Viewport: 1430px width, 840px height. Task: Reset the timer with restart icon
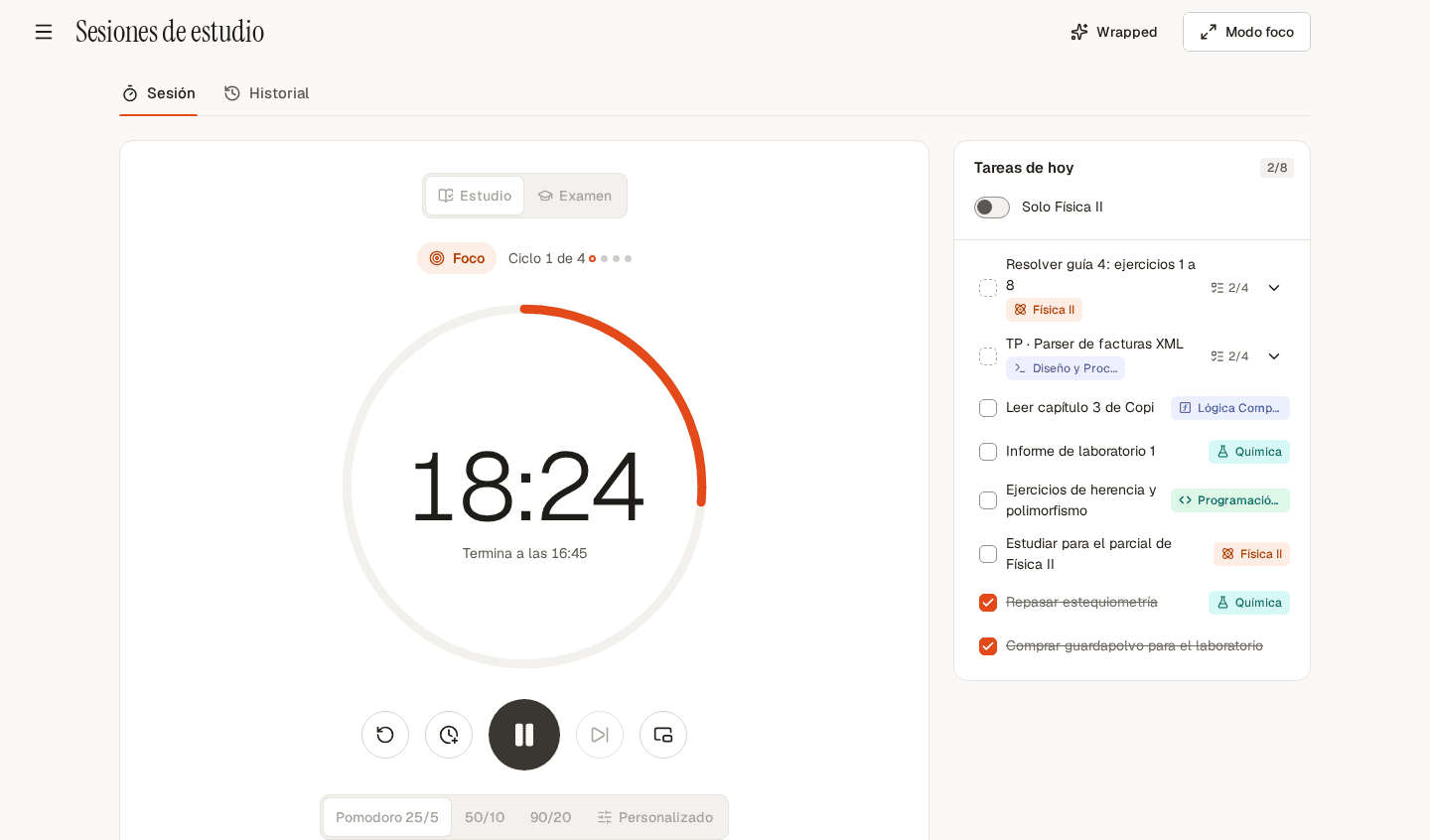(385, 735)
